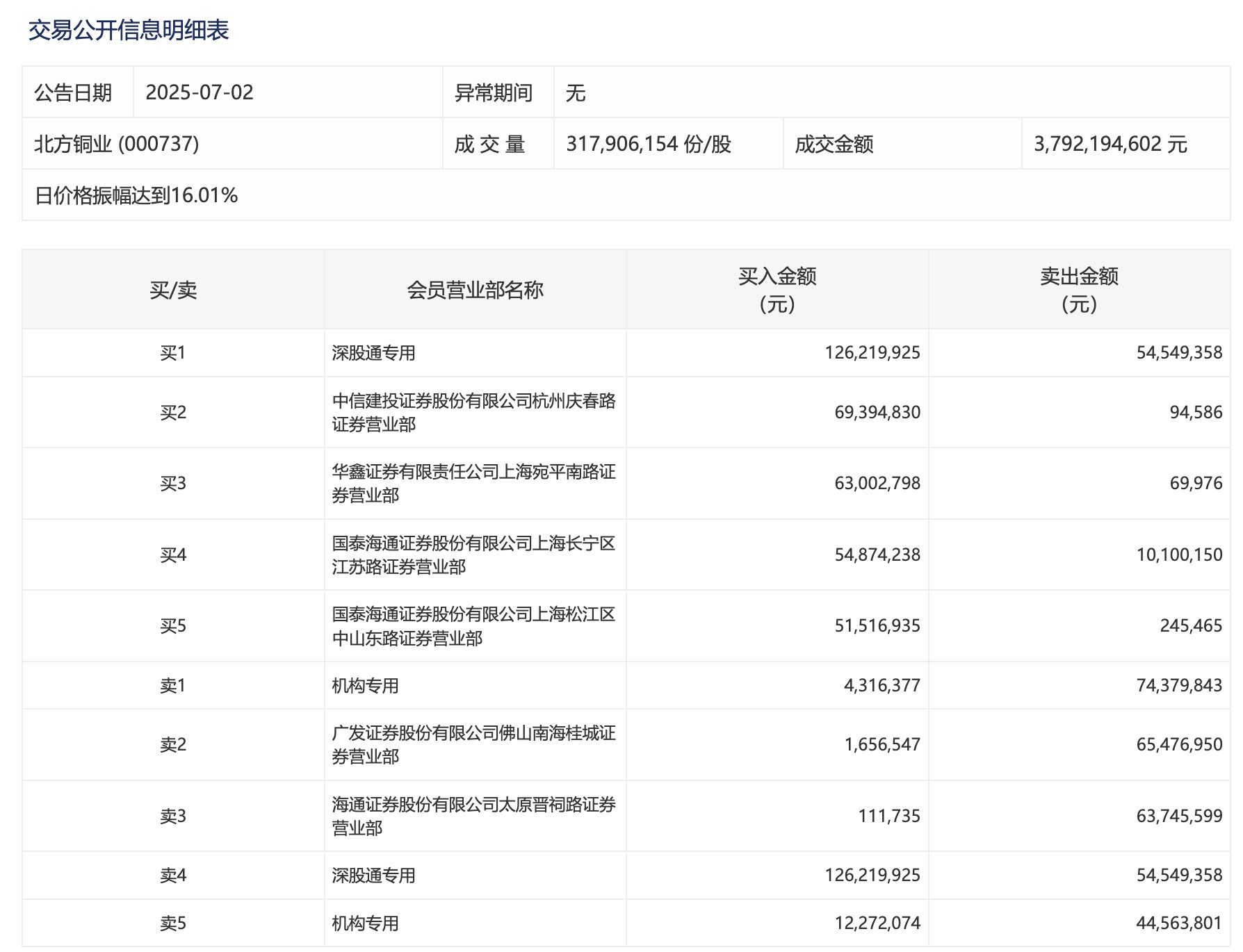Click 广发证券 佛山南海桂城 branch name
This screenshot has height=952, width=1243.
point(474,745)
